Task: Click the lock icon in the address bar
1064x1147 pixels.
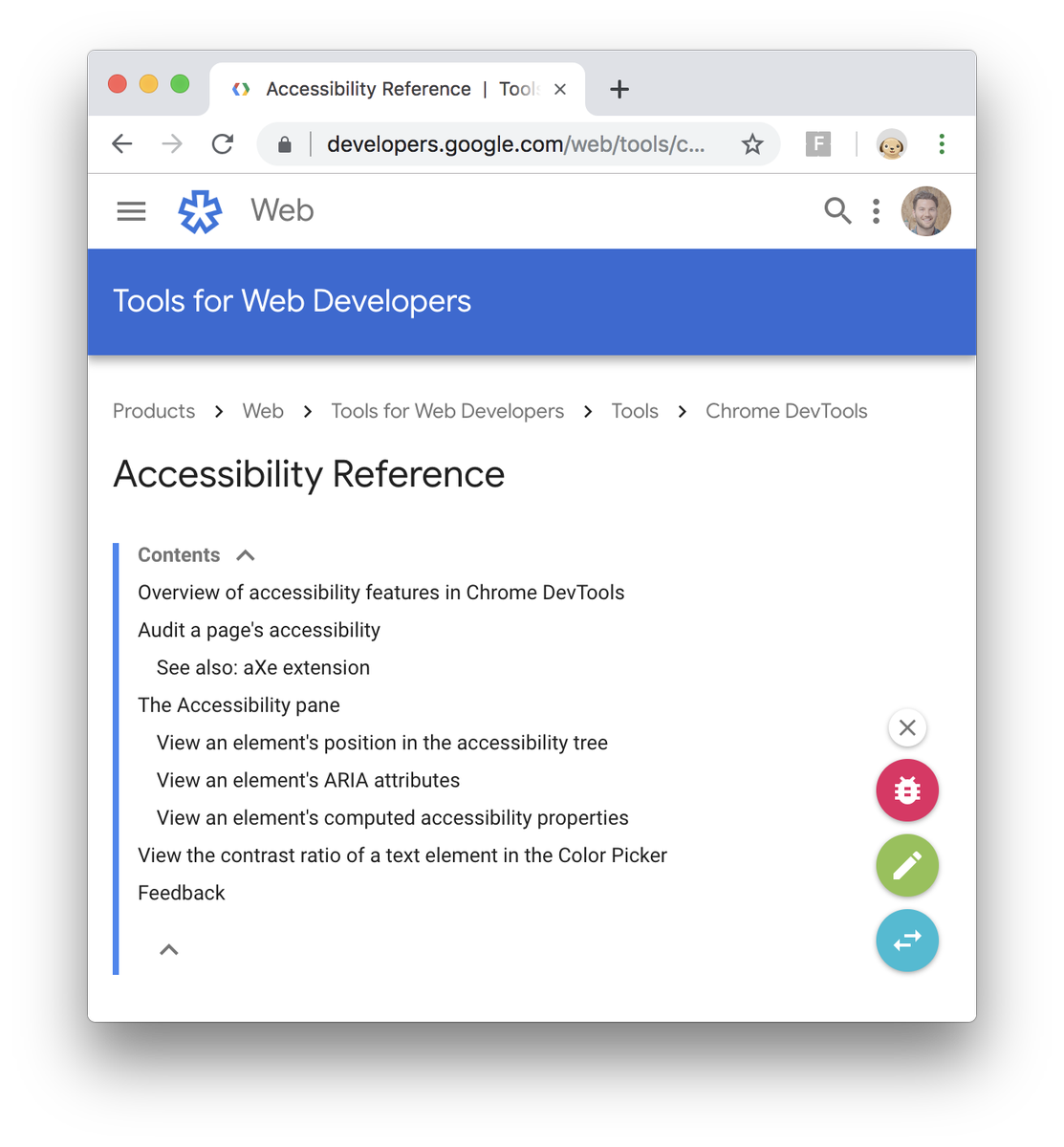Action: [x=284, y=144]
